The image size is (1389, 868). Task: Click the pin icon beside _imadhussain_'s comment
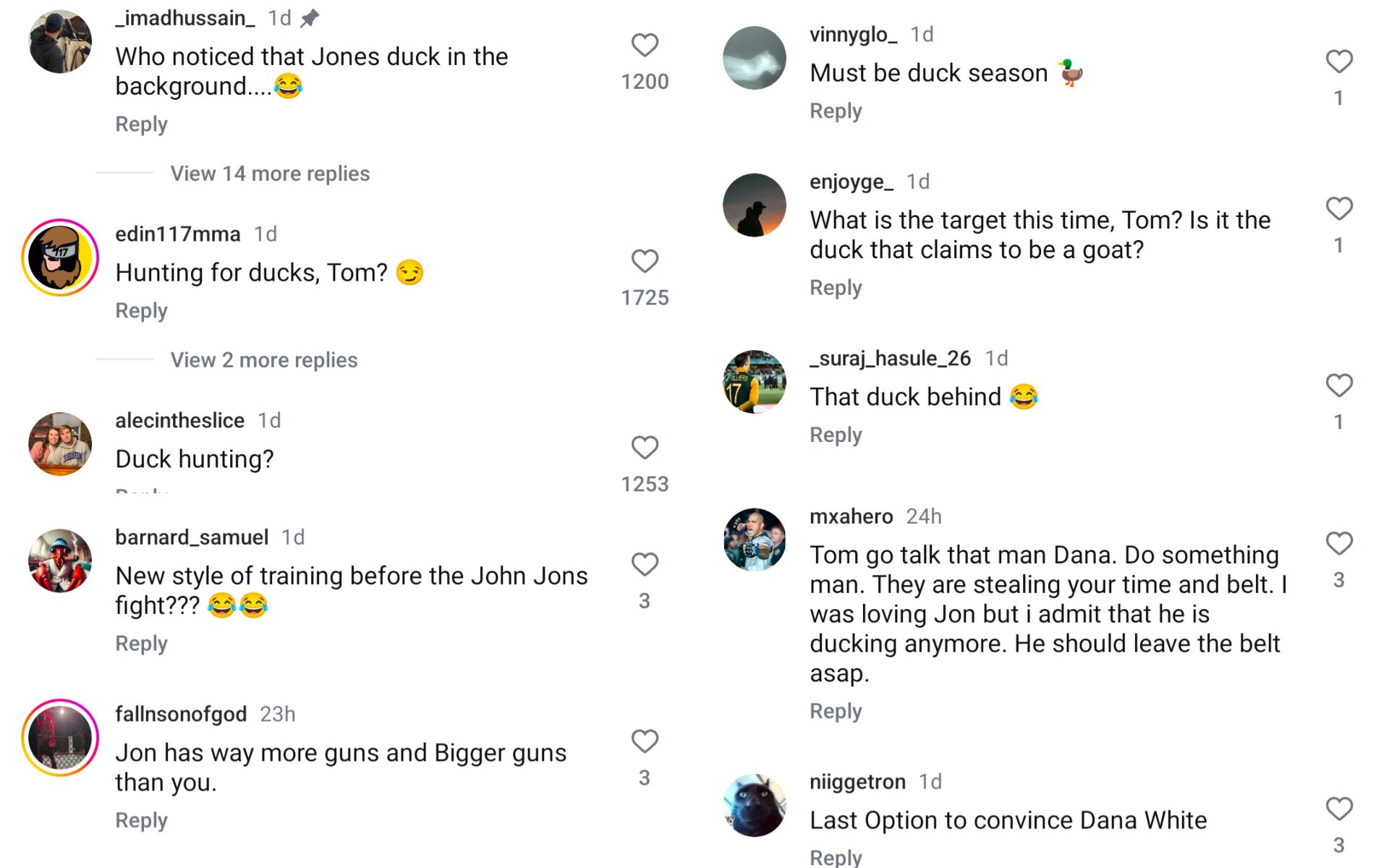(309, 17)
